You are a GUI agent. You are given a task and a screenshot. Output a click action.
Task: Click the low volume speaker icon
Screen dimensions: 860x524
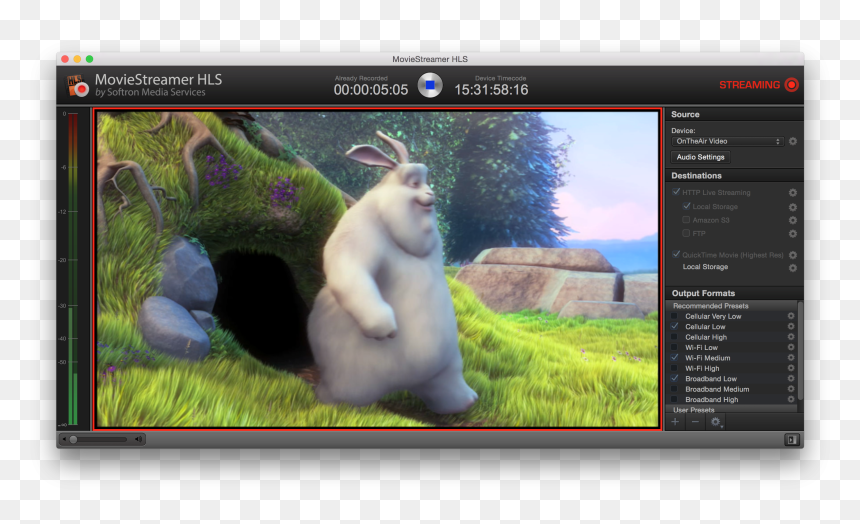[64, 440]
